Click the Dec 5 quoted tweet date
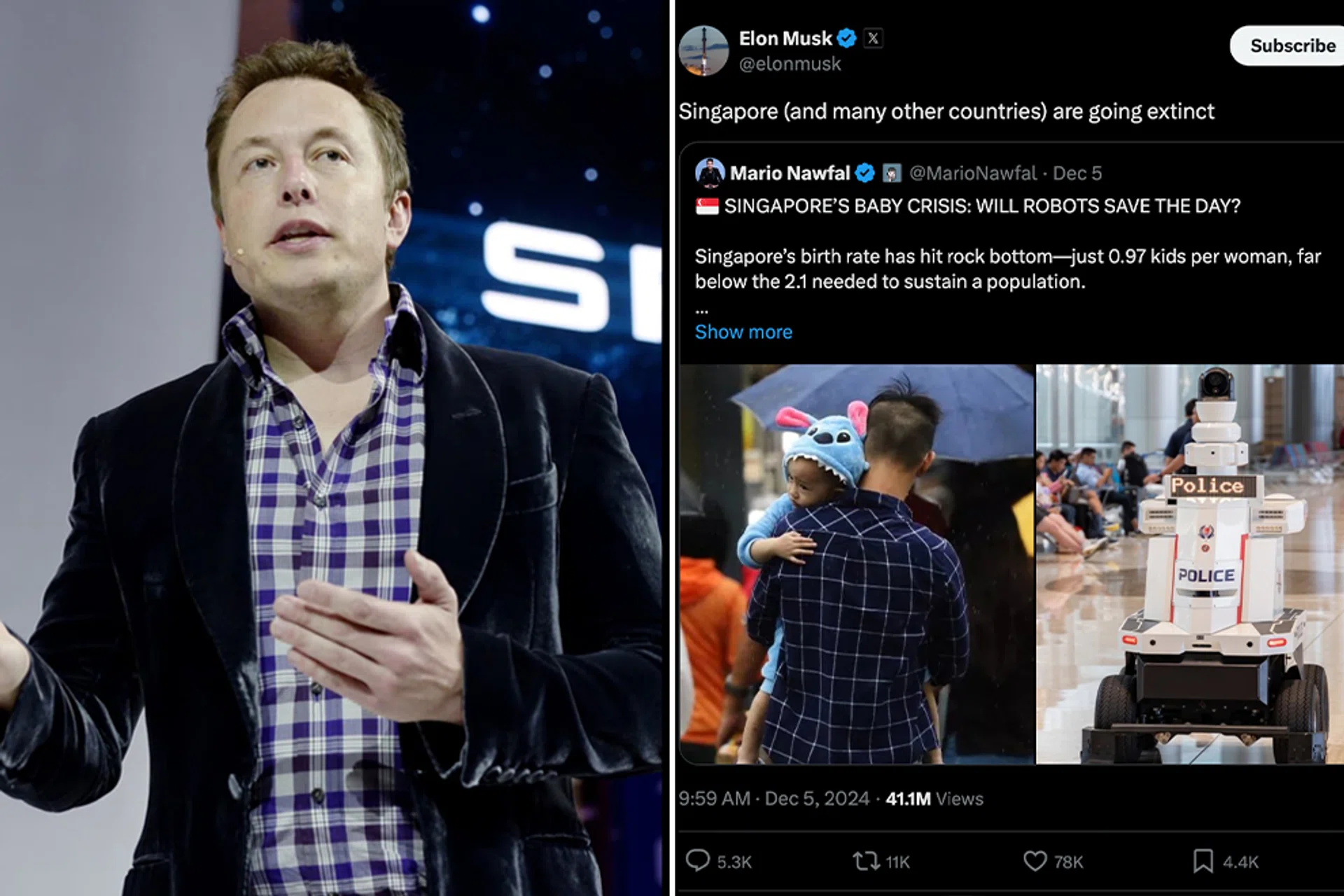This screenshot has height=896, width=1344. (x=1077, y=173)
